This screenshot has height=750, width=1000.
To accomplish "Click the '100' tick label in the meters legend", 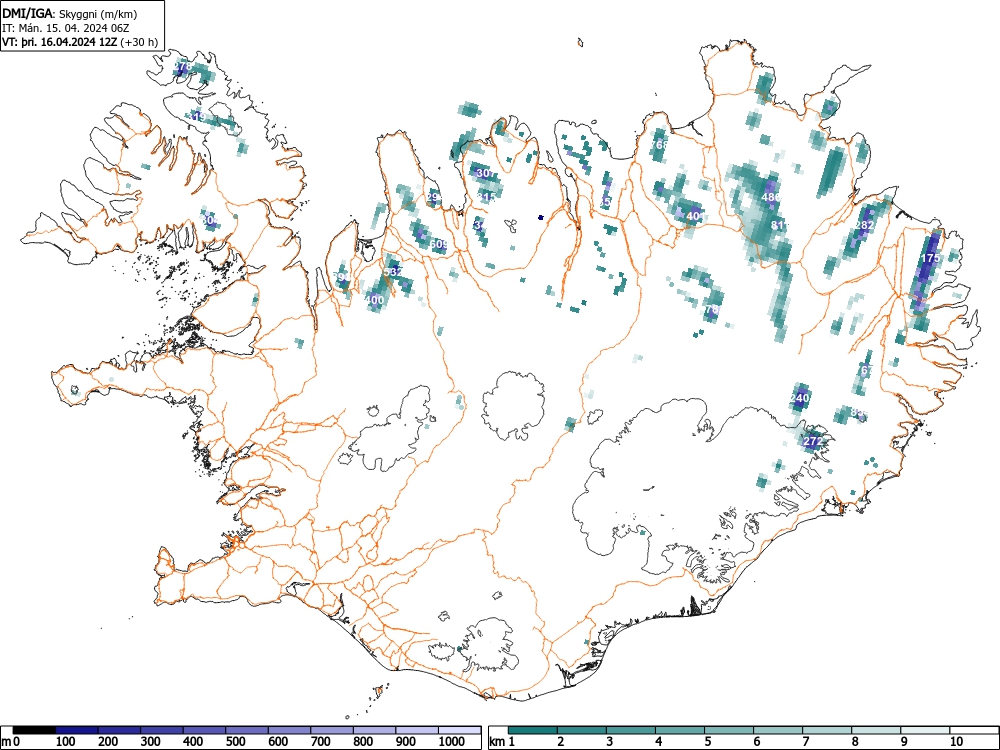I will click(66, 742).
